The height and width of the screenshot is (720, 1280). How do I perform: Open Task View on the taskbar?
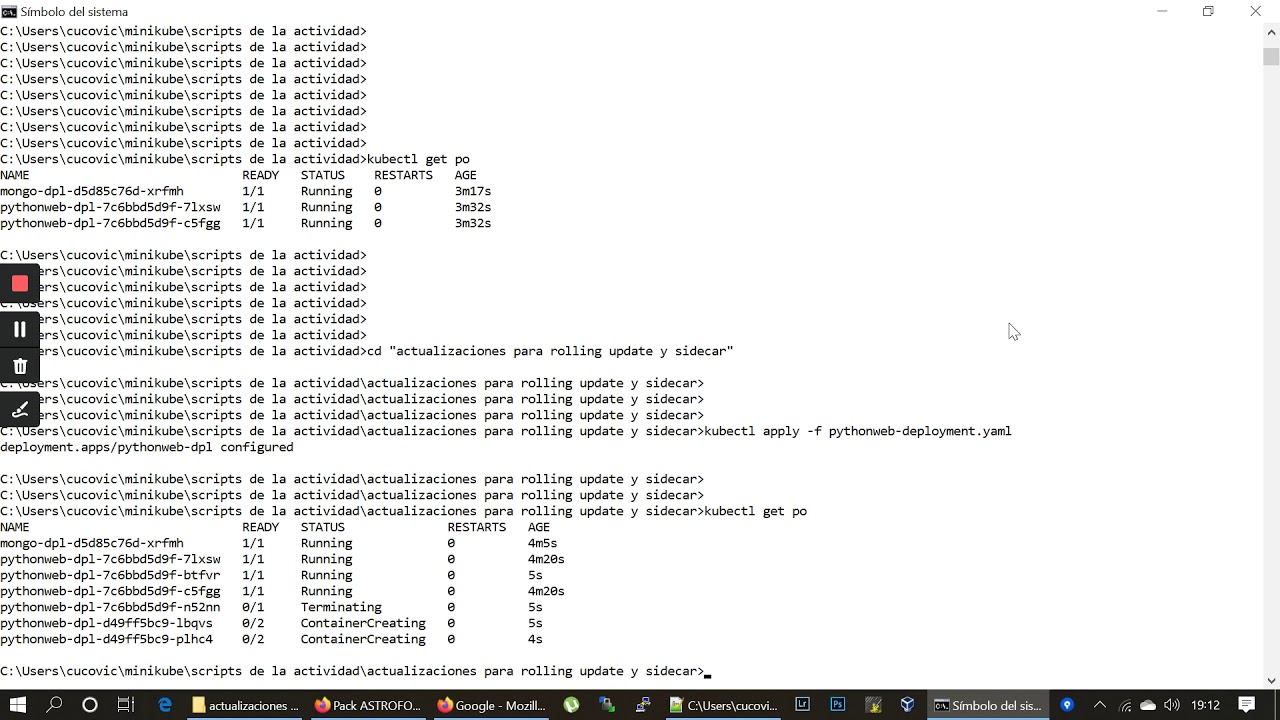point(126,705)
